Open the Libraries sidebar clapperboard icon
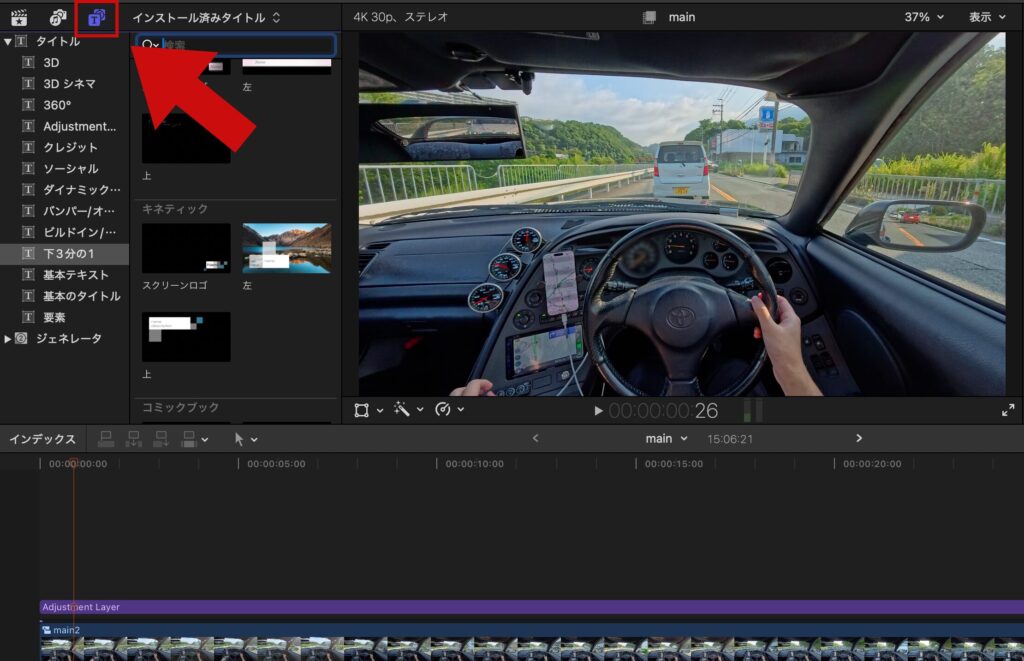Viewport: 1024px width, 661px height. (x=18, y=17)
